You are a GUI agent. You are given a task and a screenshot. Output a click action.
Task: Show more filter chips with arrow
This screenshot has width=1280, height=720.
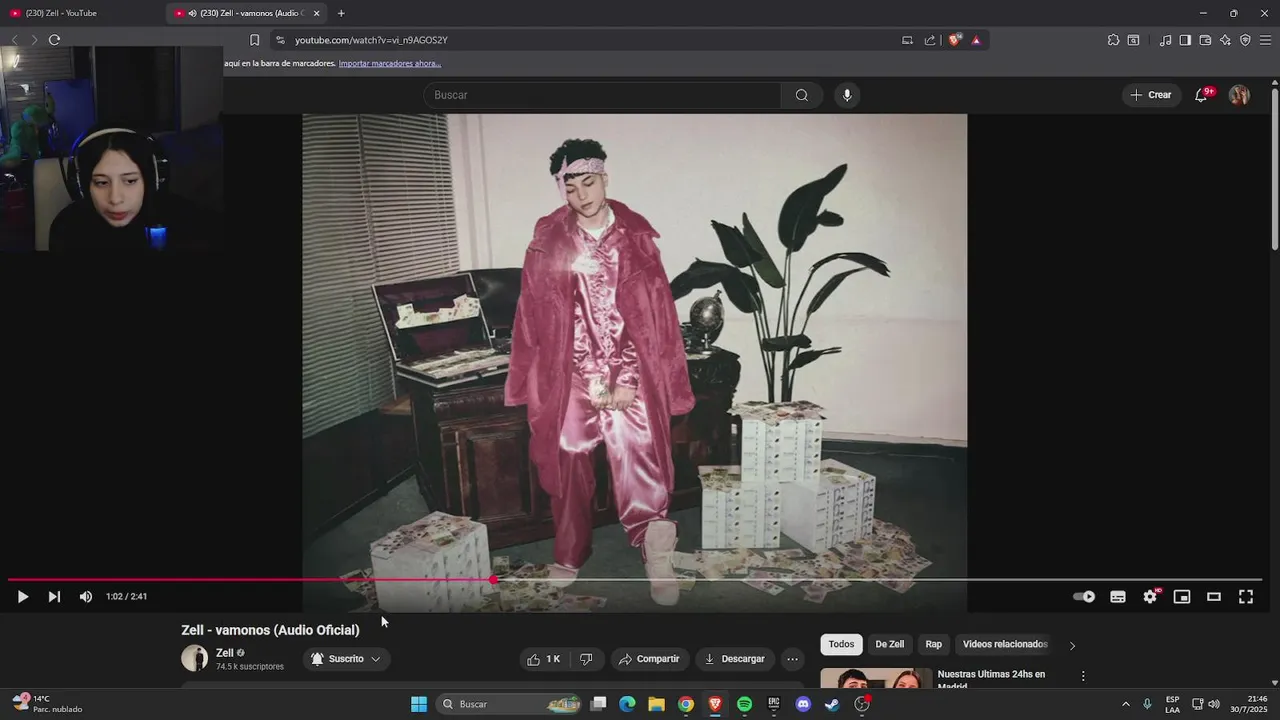coord(1072,645)
